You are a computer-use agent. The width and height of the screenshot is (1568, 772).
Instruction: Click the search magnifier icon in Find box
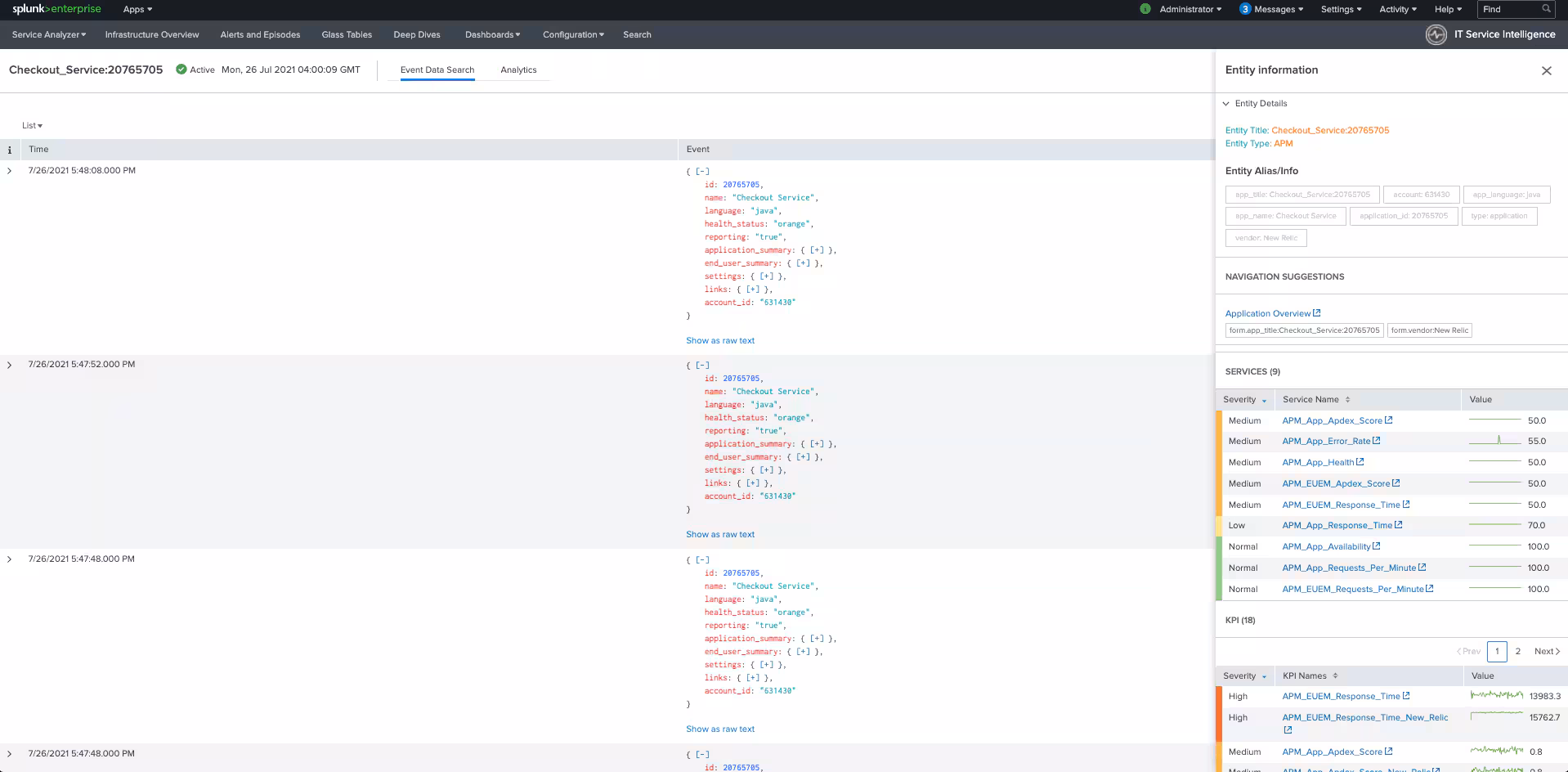pos(1546,9)
